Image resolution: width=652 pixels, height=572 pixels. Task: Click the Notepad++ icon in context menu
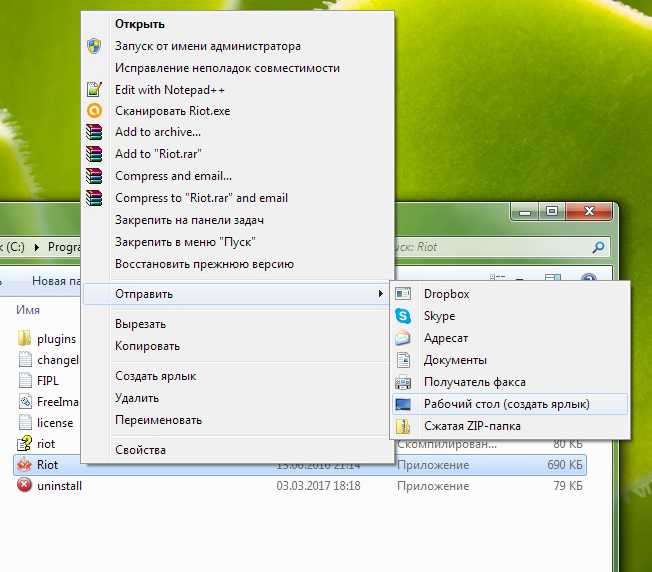point(94,89)
